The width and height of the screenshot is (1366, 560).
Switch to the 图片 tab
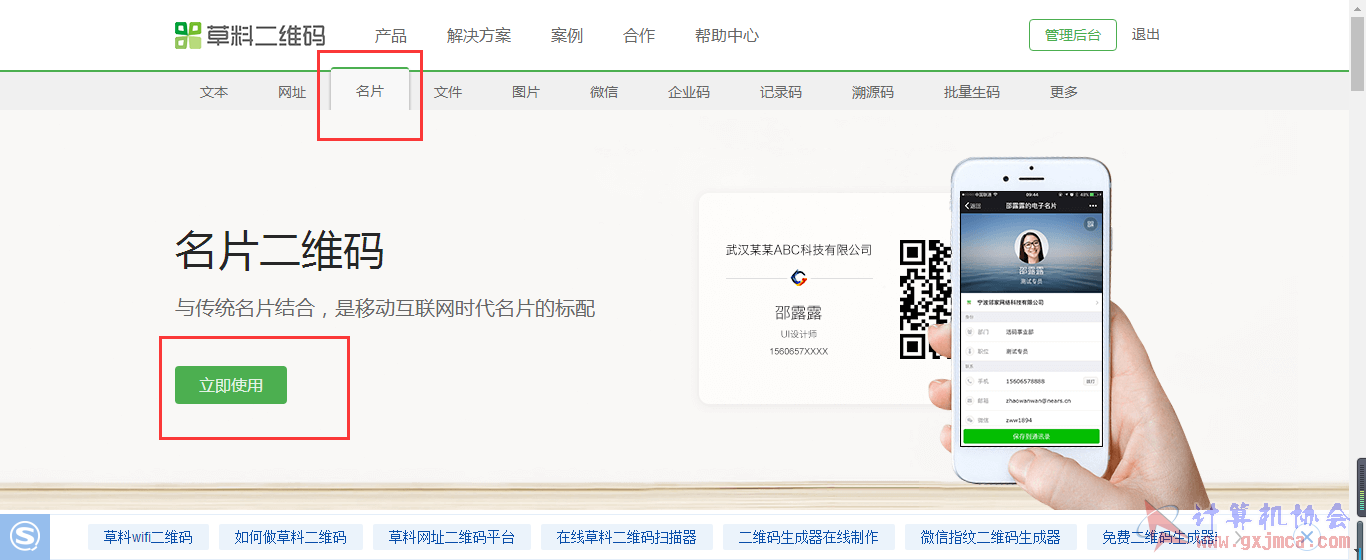click(x=526, y=91)
